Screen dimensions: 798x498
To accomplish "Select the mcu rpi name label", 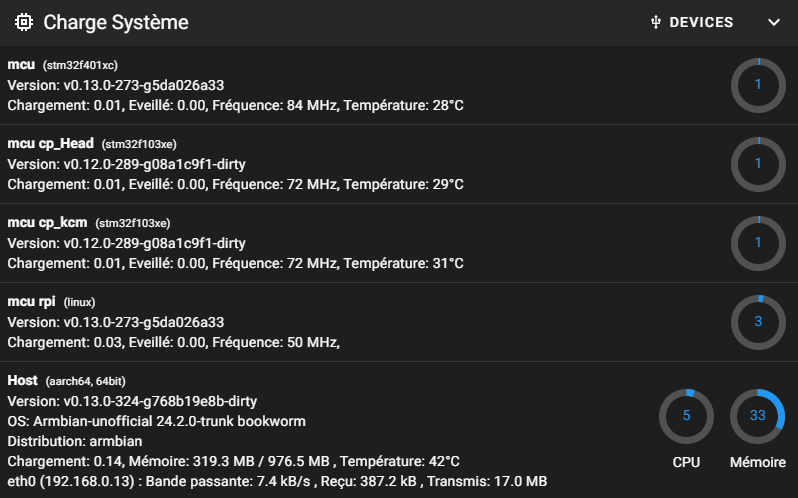I will [31, 301].
